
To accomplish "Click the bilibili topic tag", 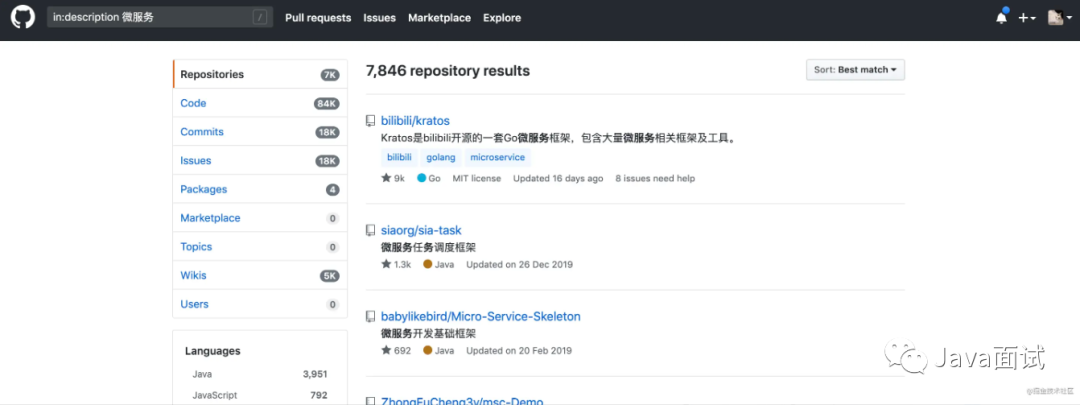I will [399, 157].
